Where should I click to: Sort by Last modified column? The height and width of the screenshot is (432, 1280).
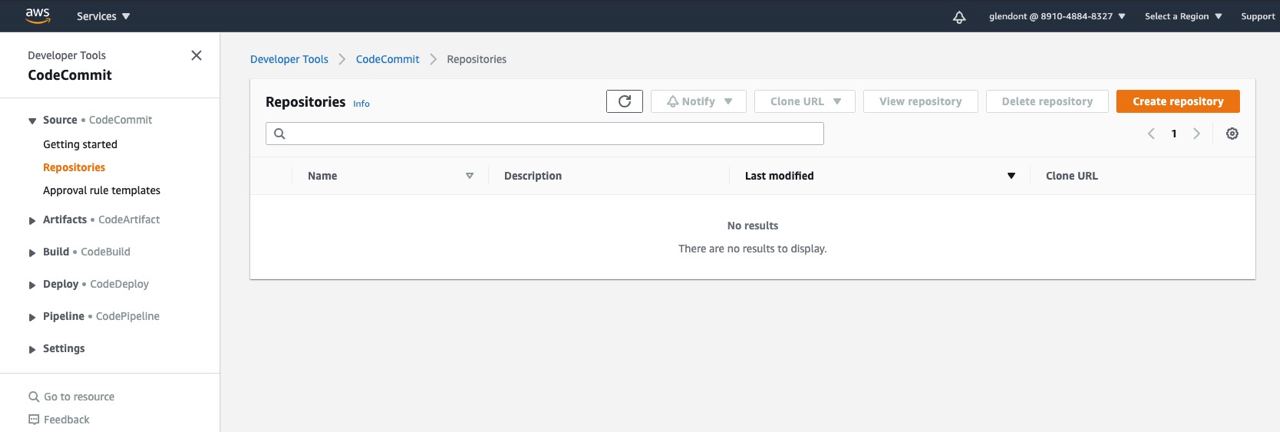pyautogui.click(x=1011, y=176)
